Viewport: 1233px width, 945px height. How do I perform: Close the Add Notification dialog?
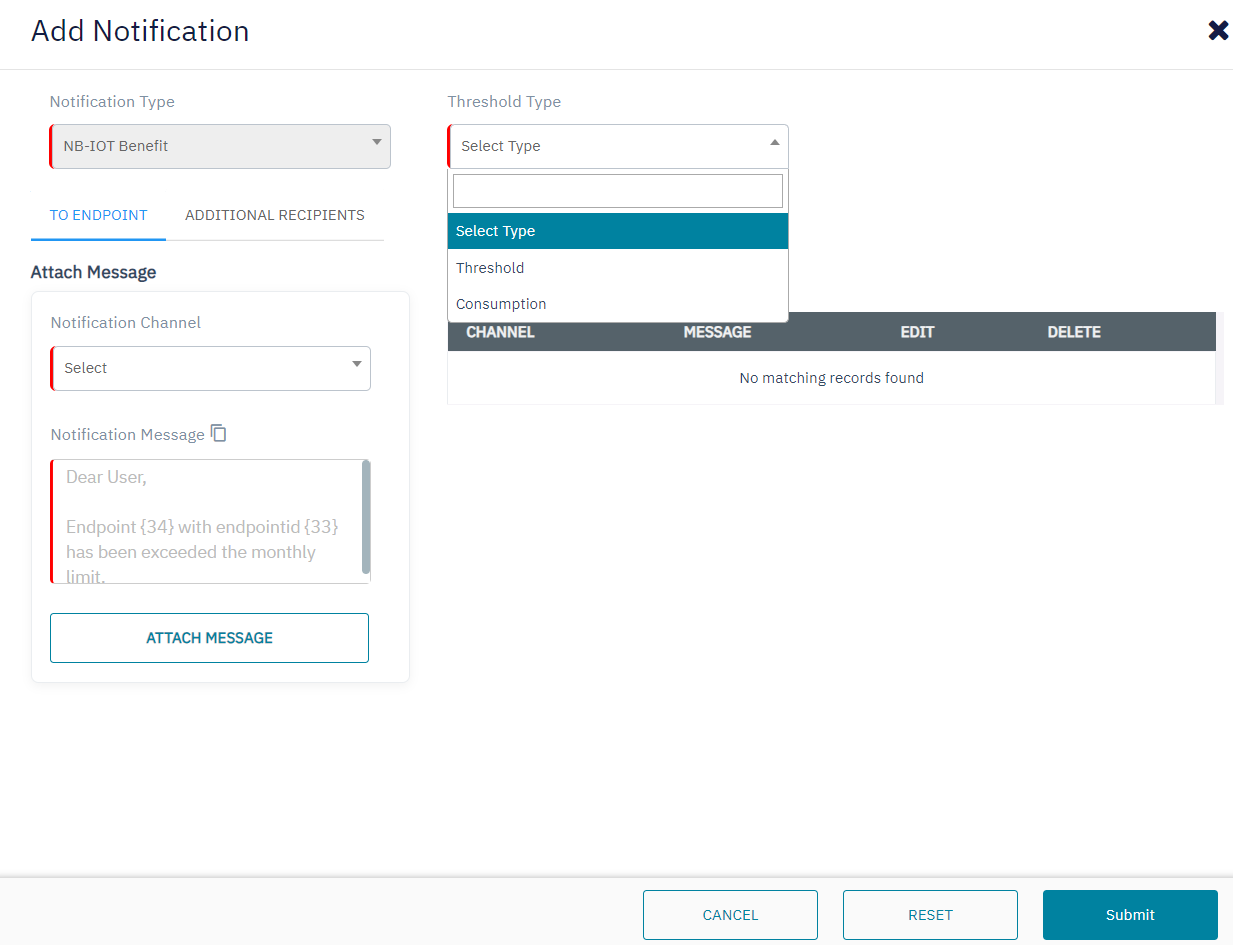click(x=1217, y=31)
